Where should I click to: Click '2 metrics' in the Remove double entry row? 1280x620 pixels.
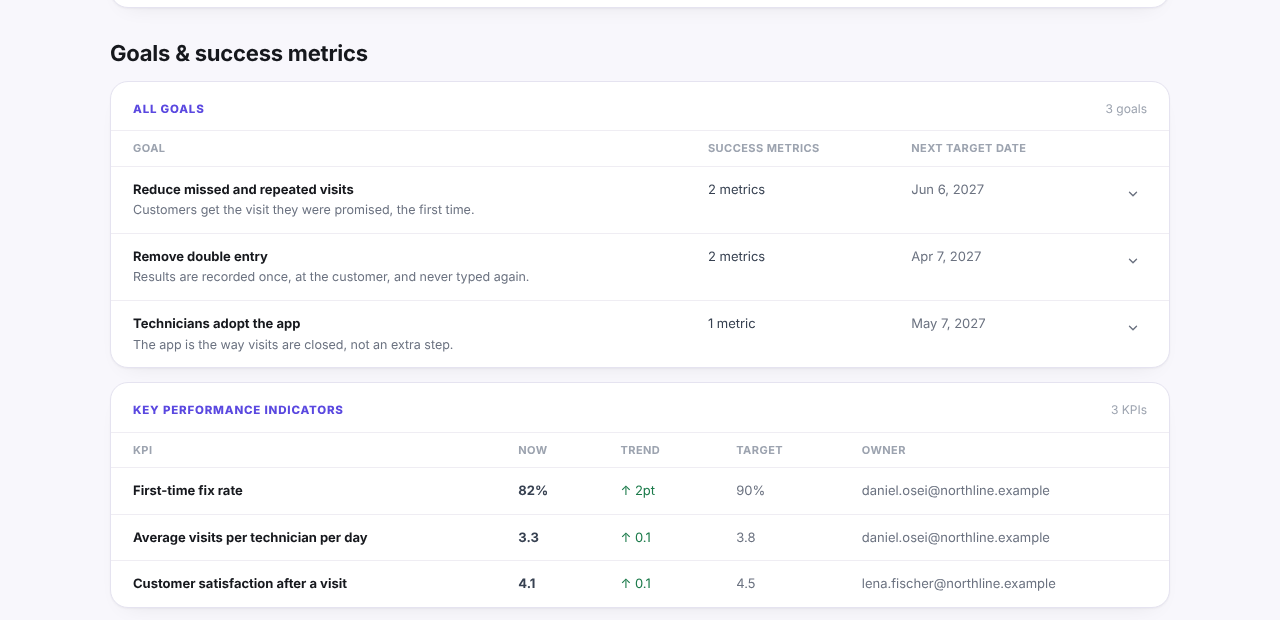click(736, 256)
